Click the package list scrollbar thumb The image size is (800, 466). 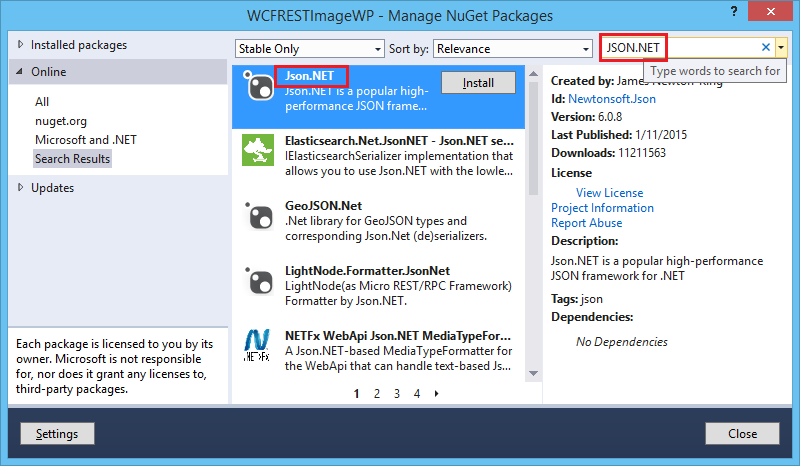tap(533, 138)
